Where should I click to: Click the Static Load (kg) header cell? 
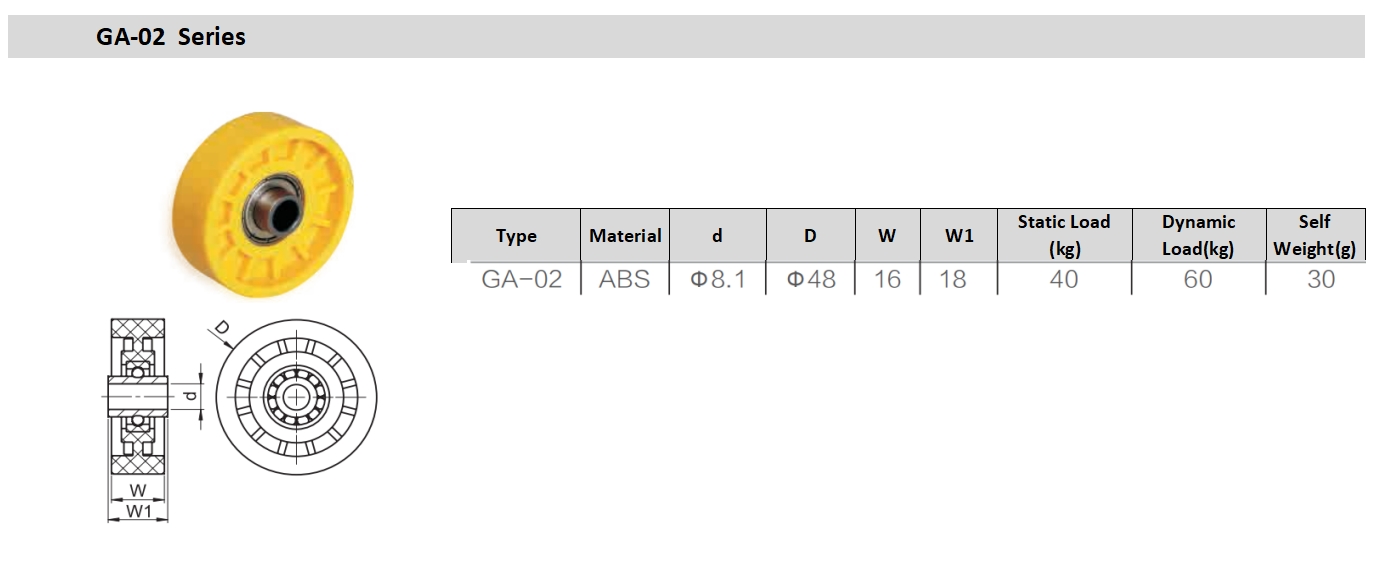coord(1064,236)
